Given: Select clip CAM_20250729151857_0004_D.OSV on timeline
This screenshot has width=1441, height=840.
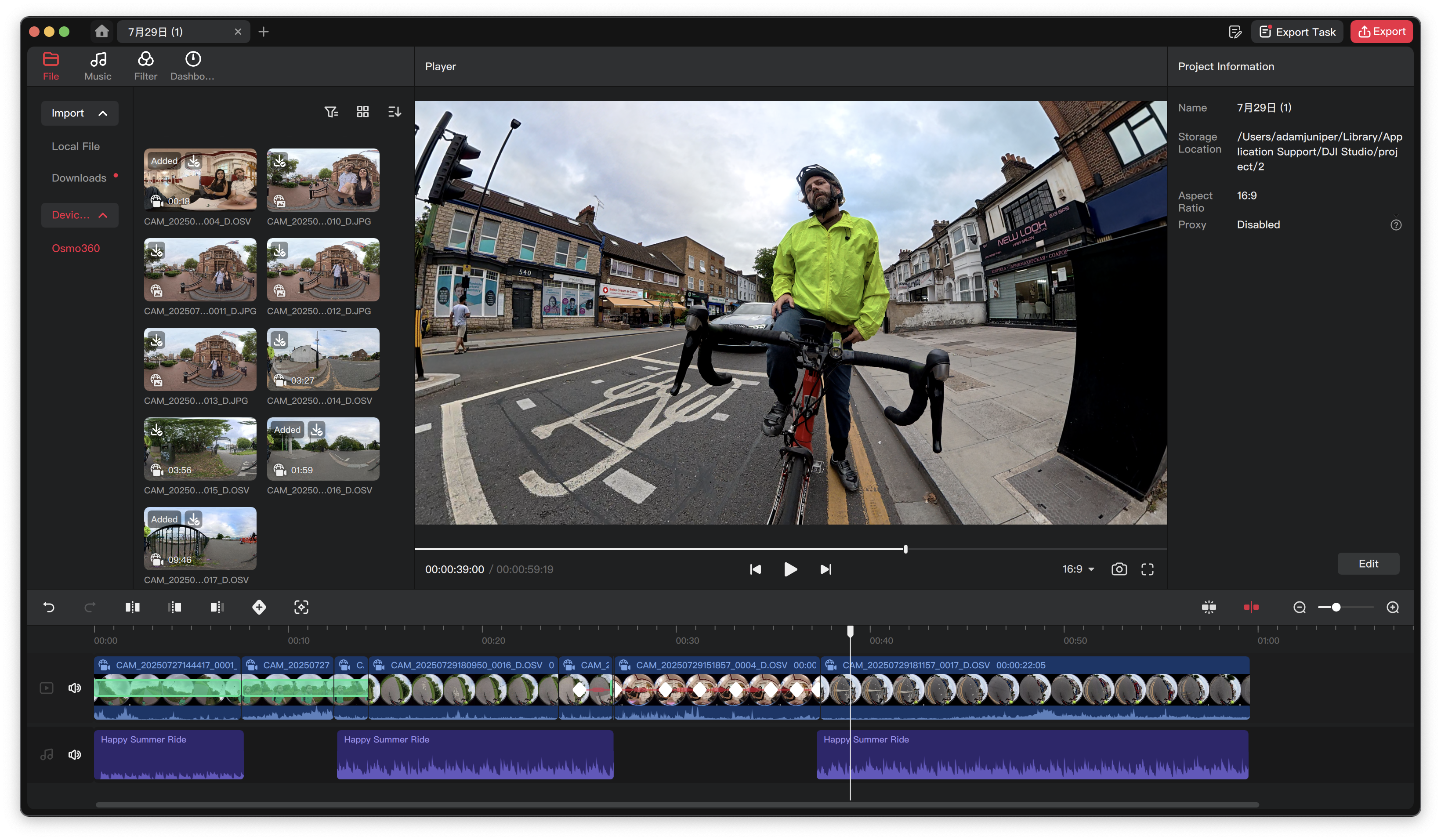Looking at the screenshot, I should [717, 687].
